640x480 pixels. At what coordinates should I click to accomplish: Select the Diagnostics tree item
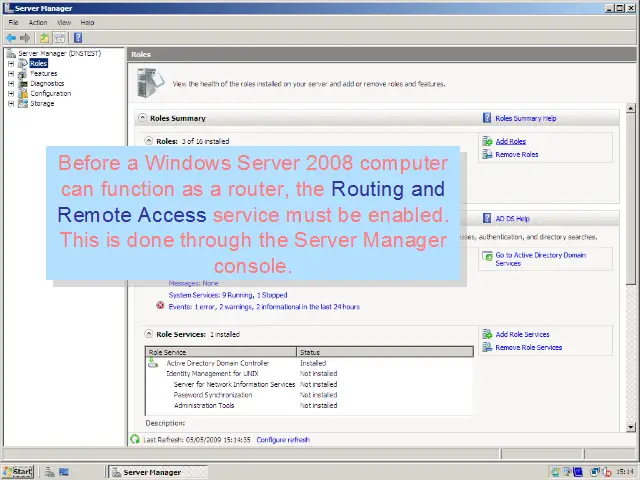[47, 84]
